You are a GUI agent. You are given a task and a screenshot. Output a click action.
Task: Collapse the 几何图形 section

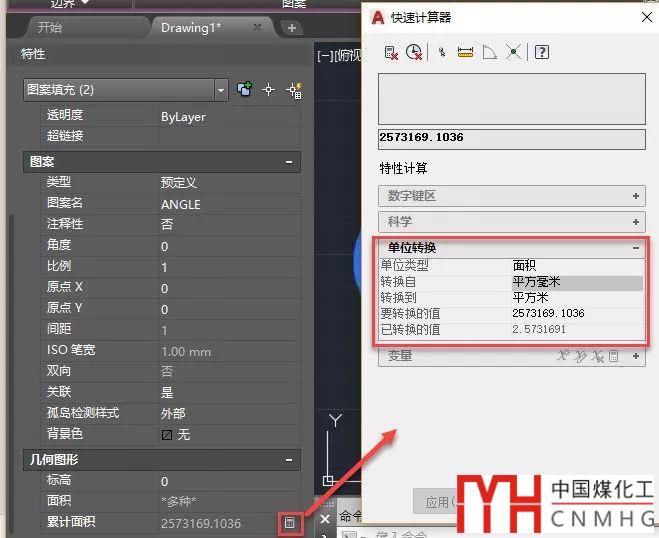(289, 460)
